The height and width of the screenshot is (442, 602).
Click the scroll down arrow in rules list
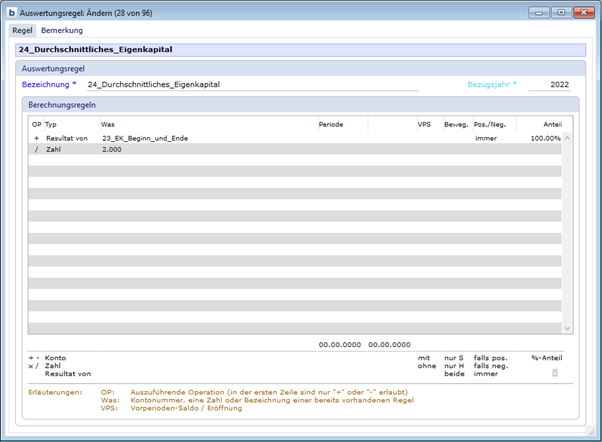pyautogui.click(x=567, y=328)
